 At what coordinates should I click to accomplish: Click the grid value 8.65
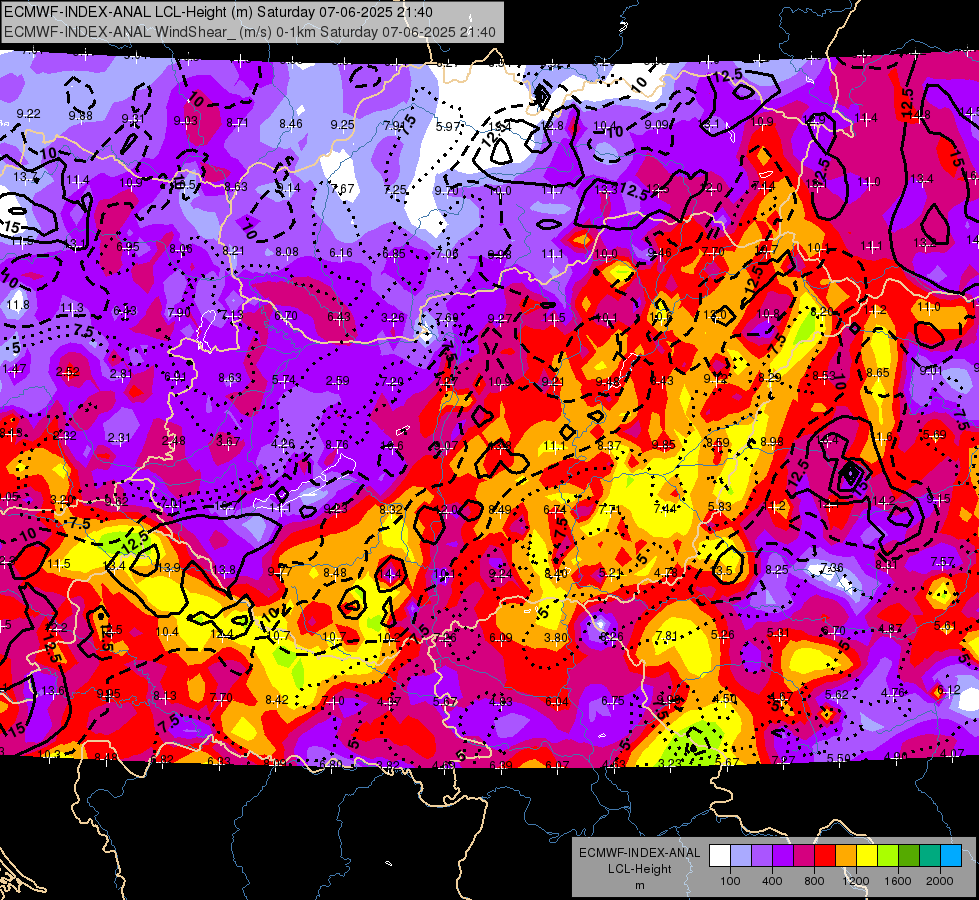click(878, 373)
